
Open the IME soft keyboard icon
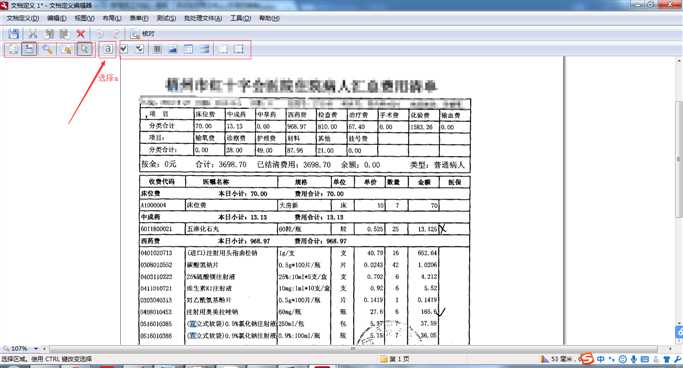point(645,359)
